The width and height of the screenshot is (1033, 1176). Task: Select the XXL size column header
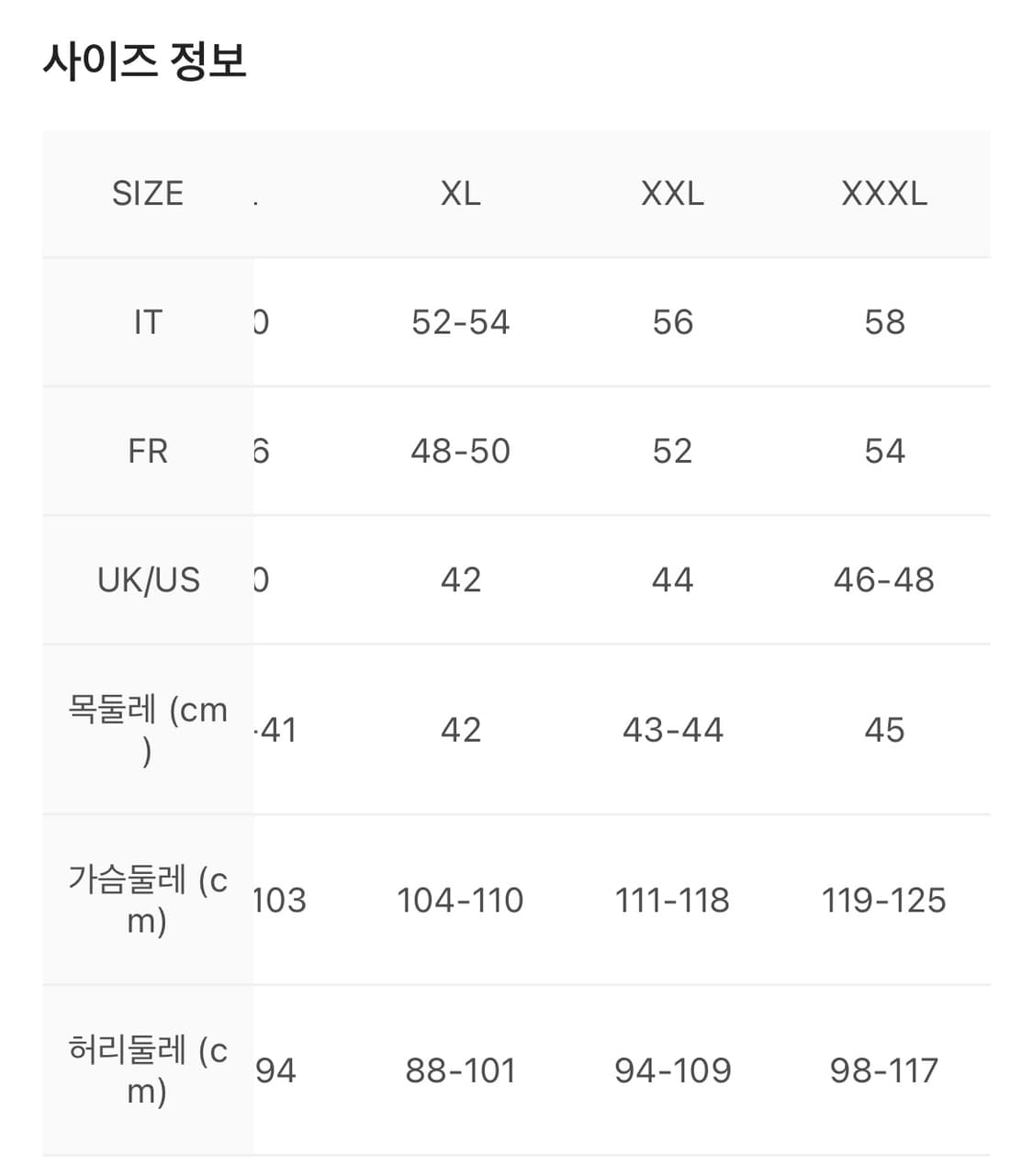point(672,194)
